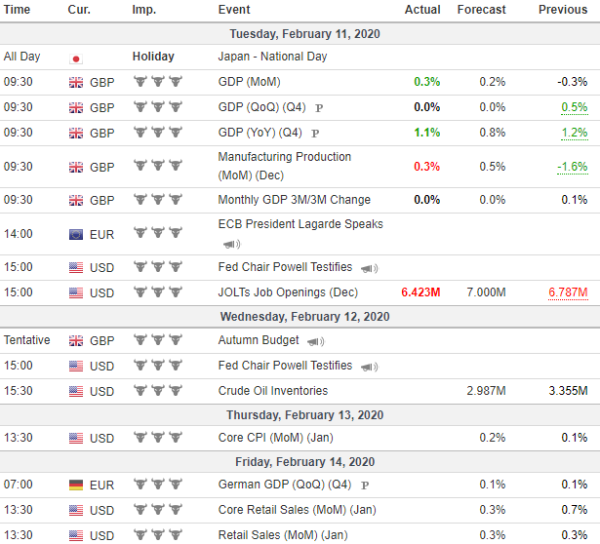Click the bull importance icons on GDP (MoM) row
This screenshot has height=544, width=600.
(158, 82)
